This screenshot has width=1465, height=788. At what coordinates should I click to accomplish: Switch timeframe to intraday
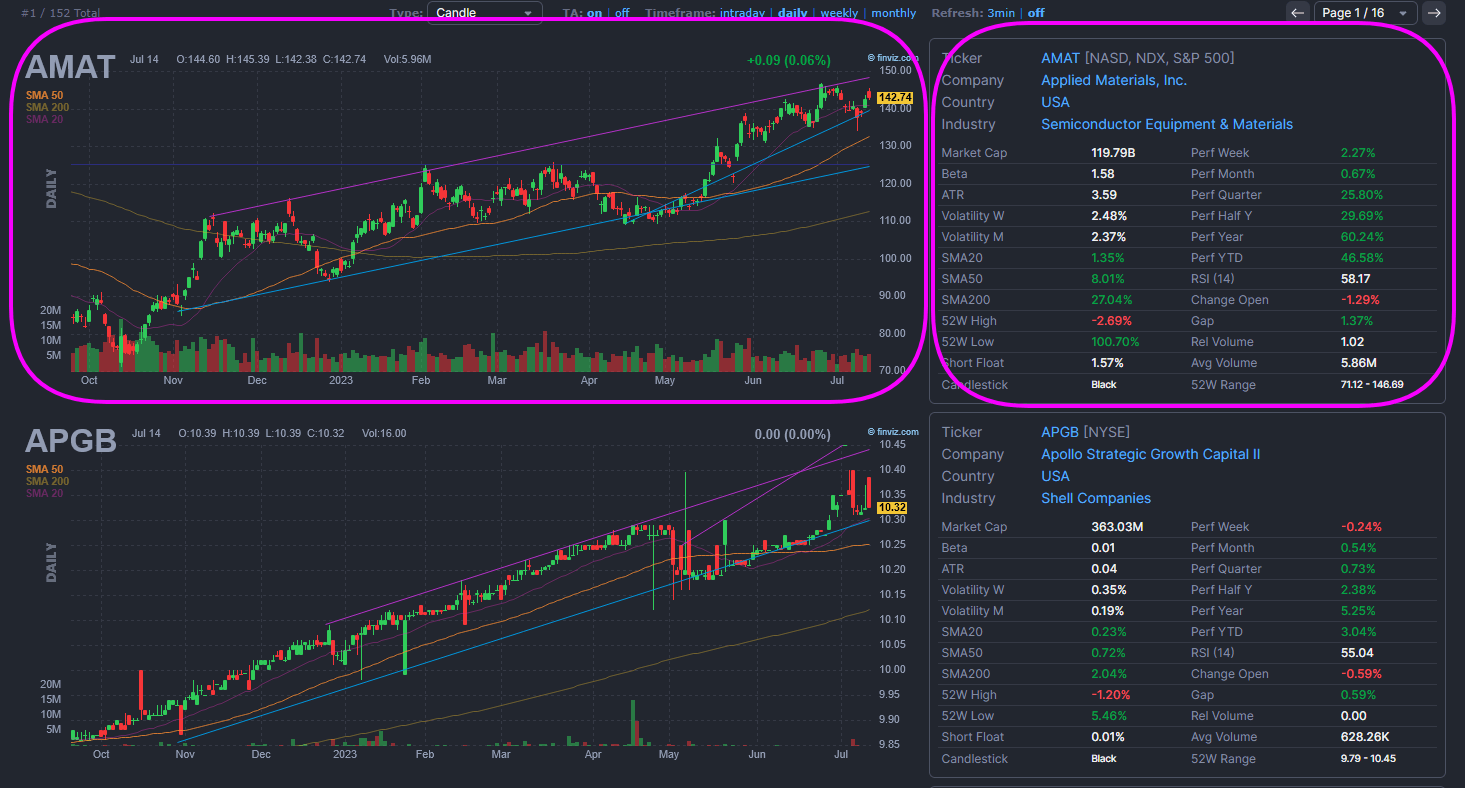742,13
